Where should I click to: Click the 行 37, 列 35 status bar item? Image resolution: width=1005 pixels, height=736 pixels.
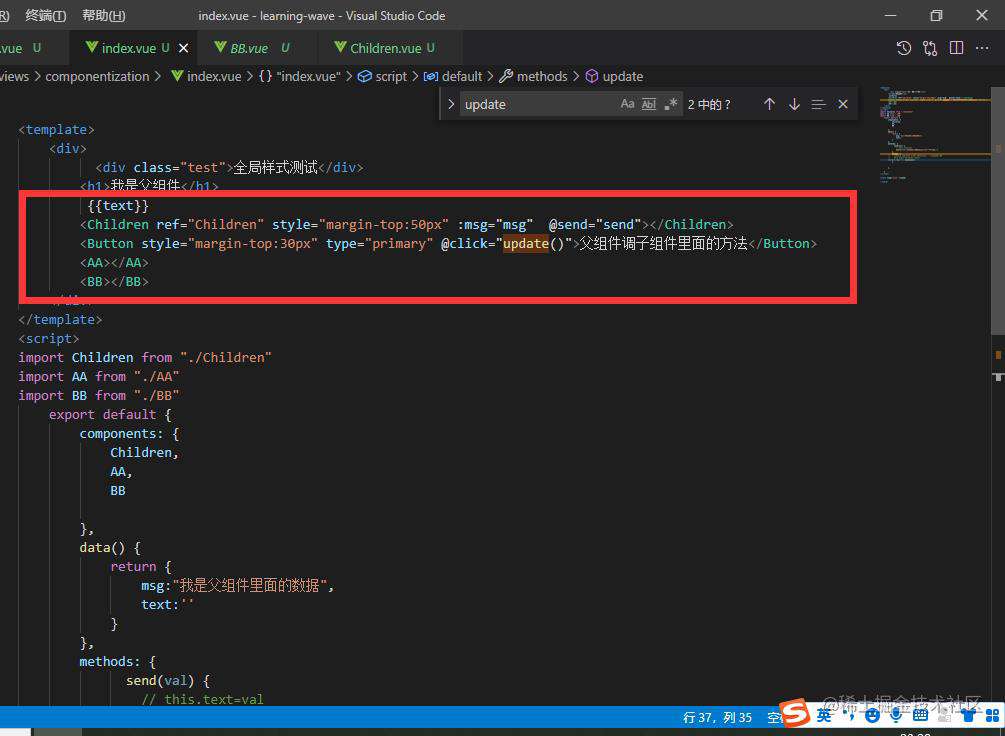tap(718, 717)
